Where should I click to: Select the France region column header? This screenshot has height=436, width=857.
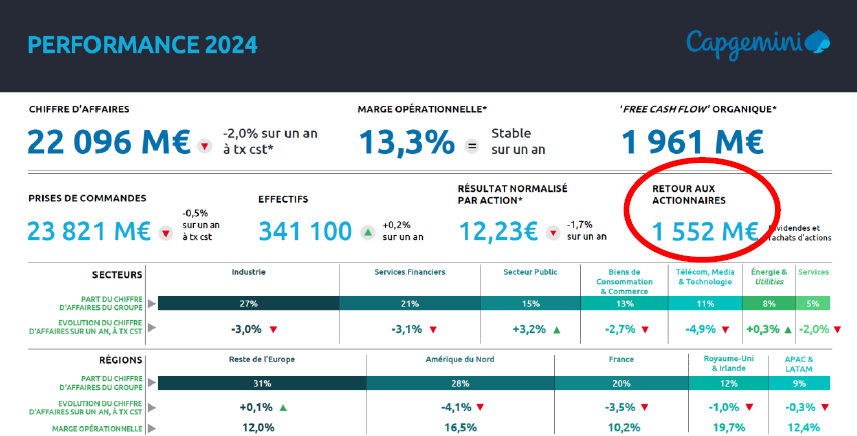[x=622, y=358]
